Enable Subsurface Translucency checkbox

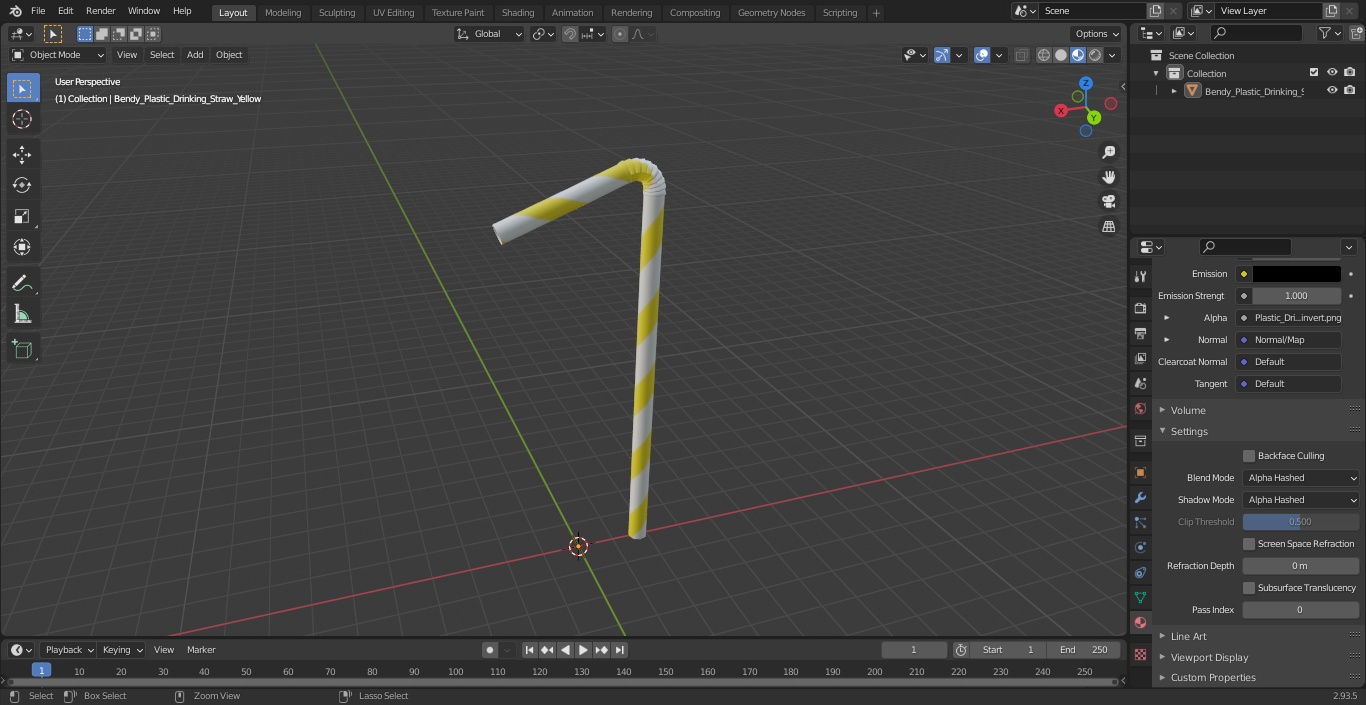1249,588
